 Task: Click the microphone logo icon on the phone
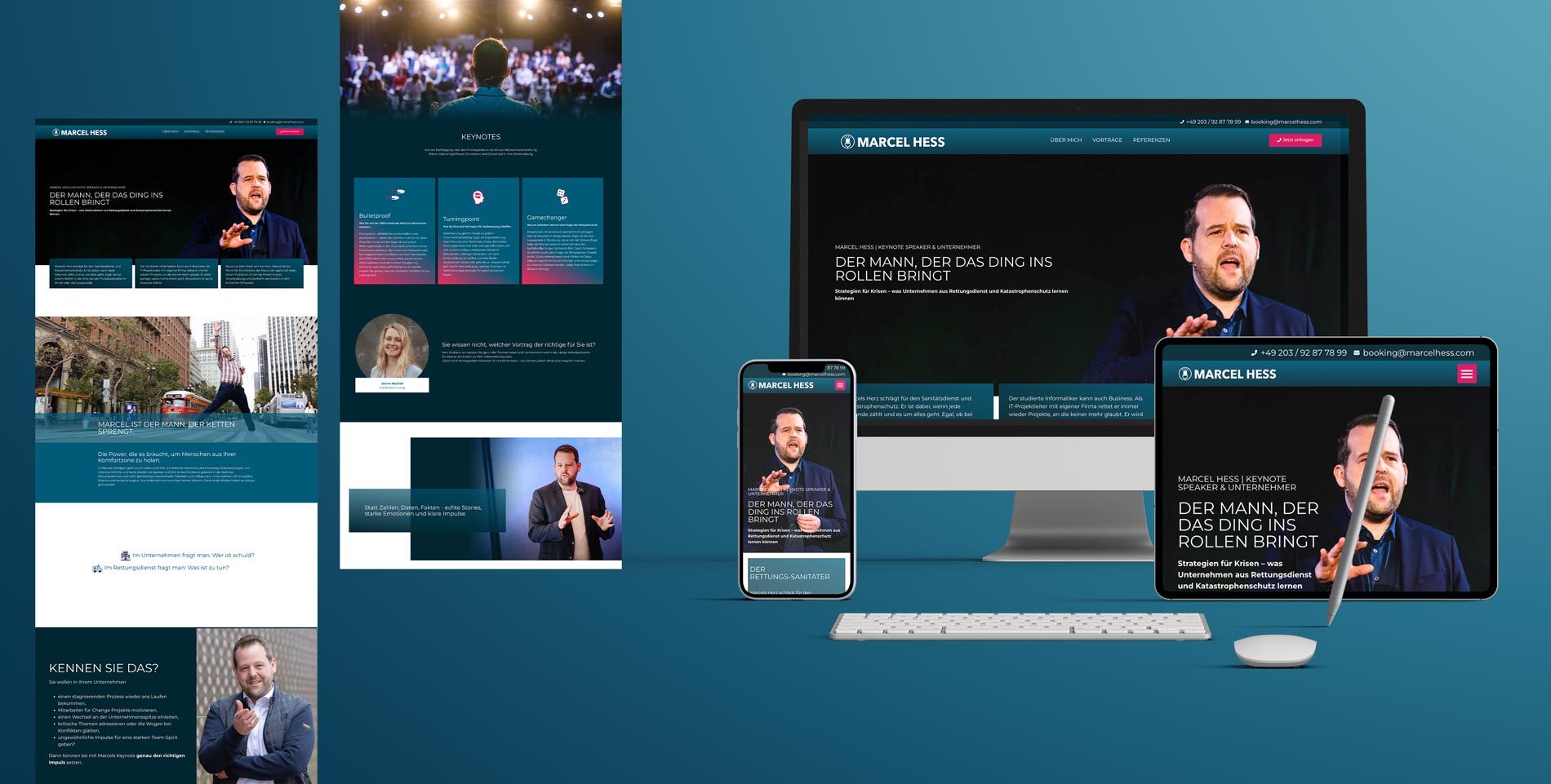[752, 385]
